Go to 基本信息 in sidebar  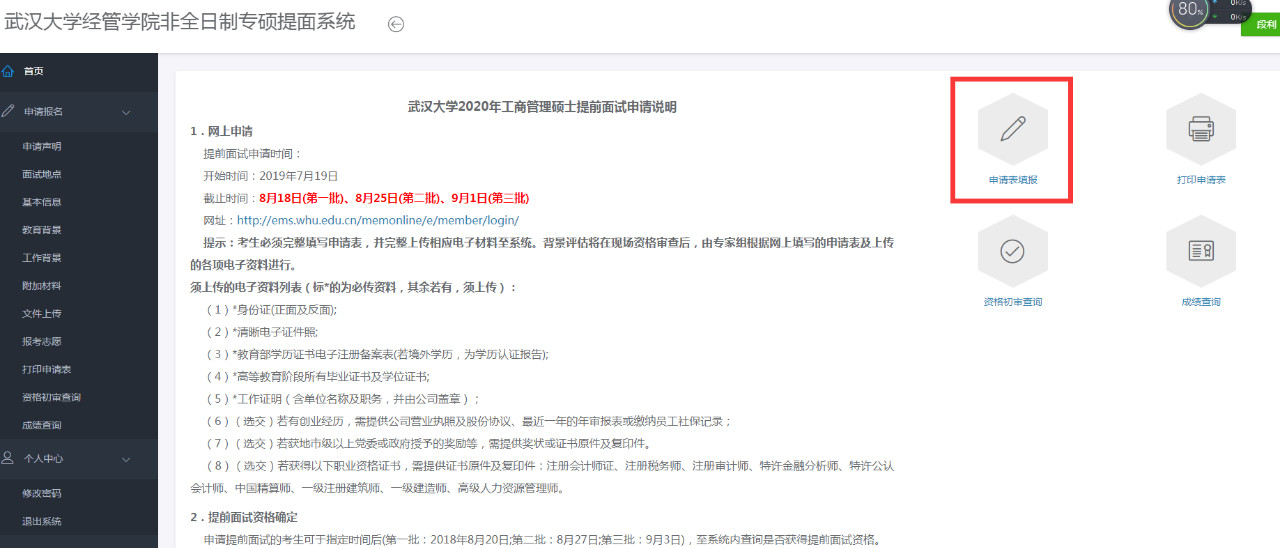pyautogui.click(x=42, y=202)
